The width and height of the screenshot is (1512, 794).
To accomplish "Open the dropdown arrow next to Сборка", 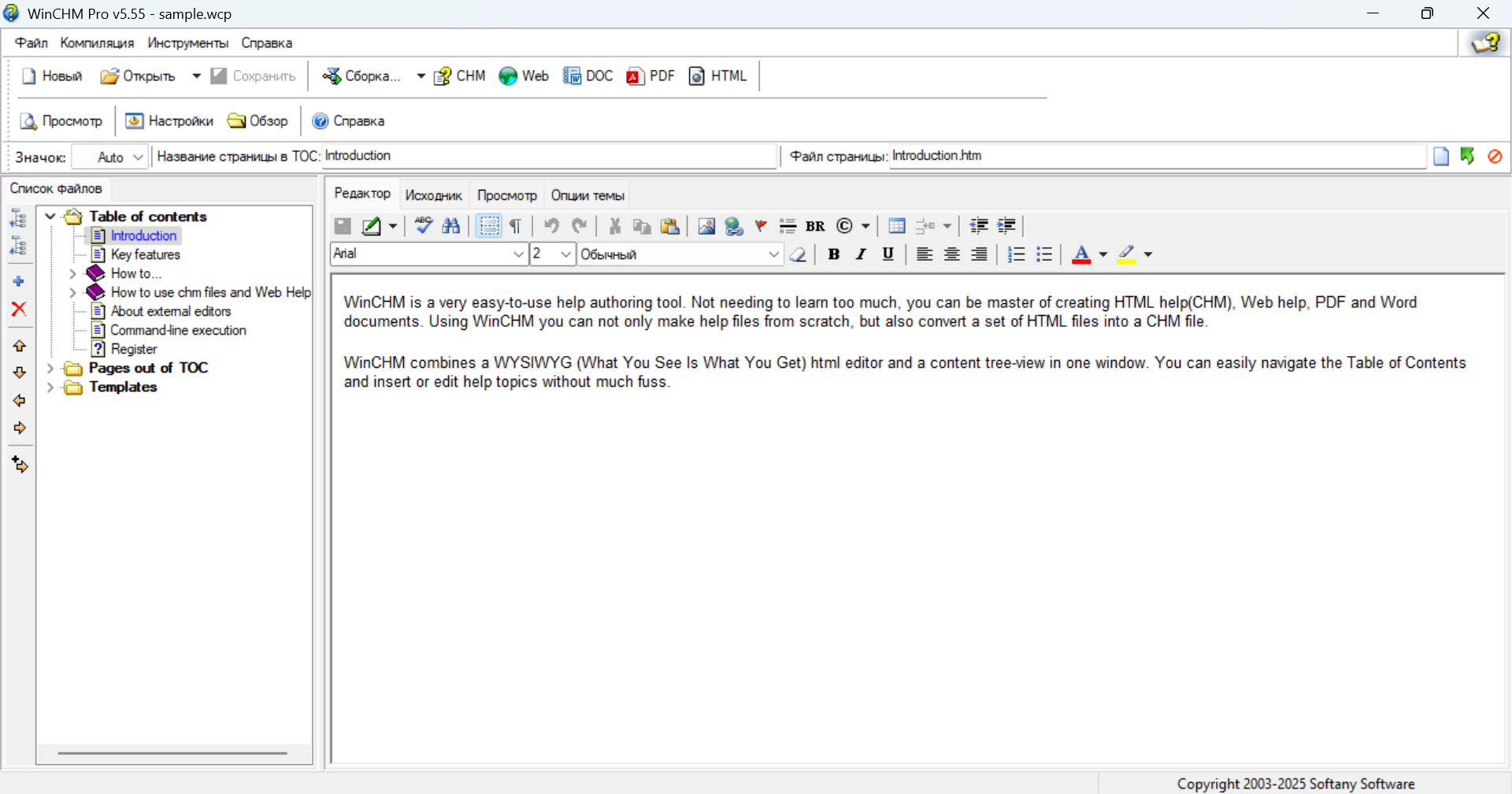I will point(421,76).
